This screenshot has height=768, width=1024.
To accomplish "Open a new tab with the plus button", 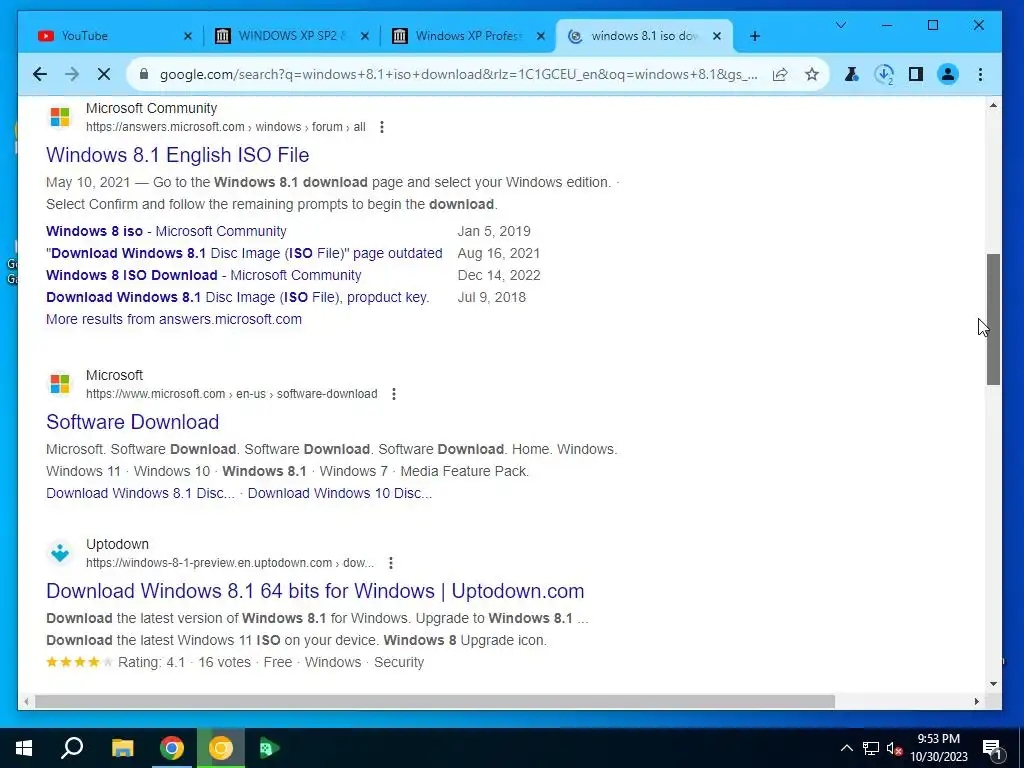I will click(755, 36).
